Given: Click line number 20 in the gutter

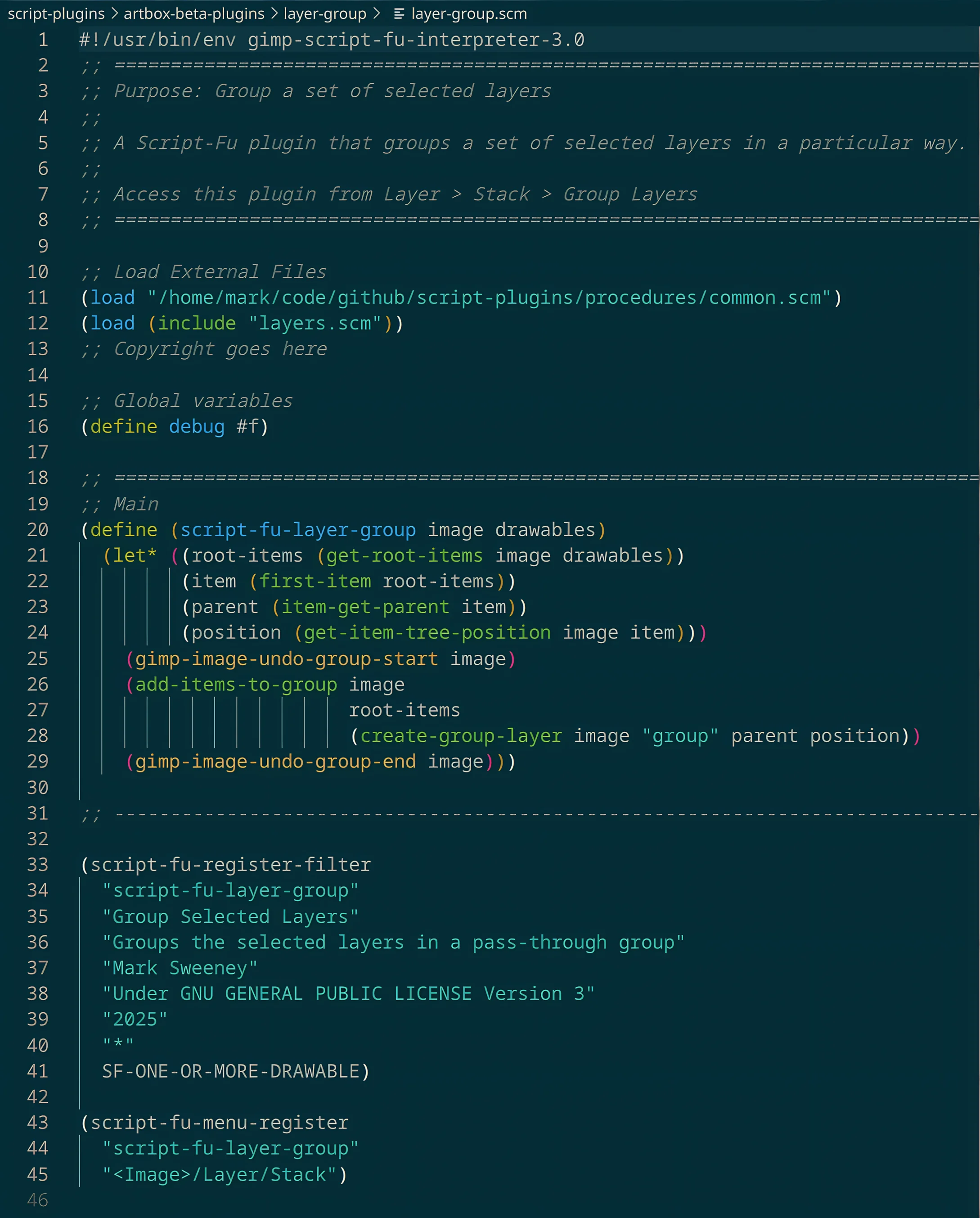Looking at the screenshot, I should (38, 530).
